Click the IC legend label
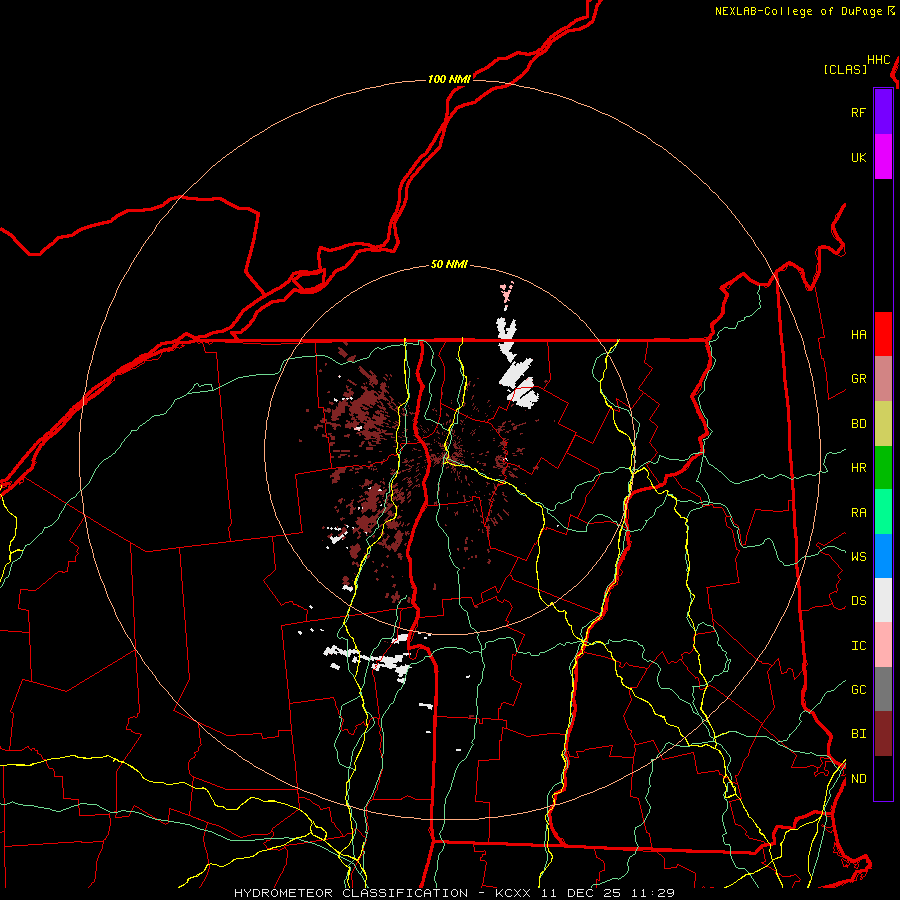The image size is (900, 900). [858, 646]
